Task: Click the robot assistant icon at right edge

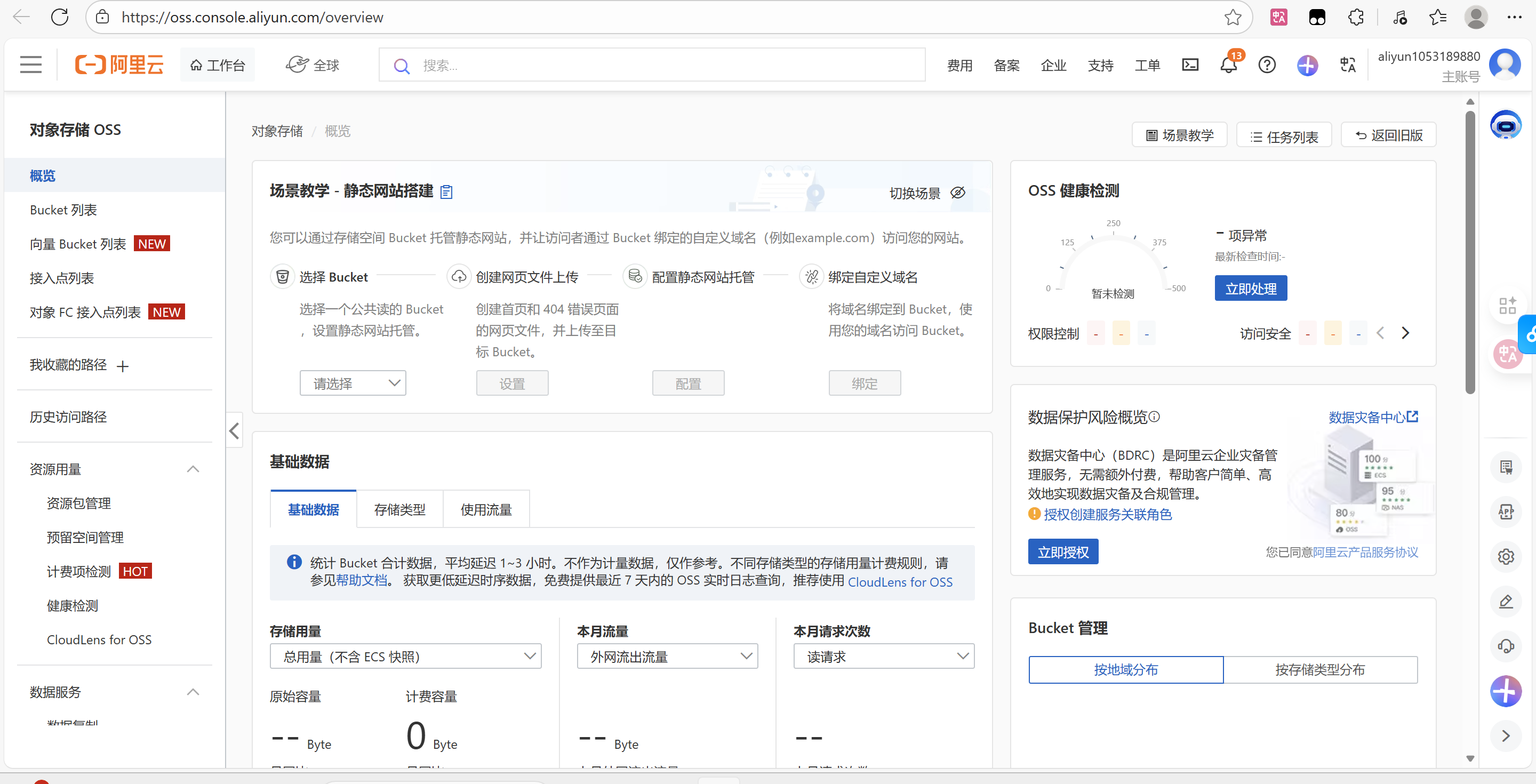Action: (x=1506, y=125)
